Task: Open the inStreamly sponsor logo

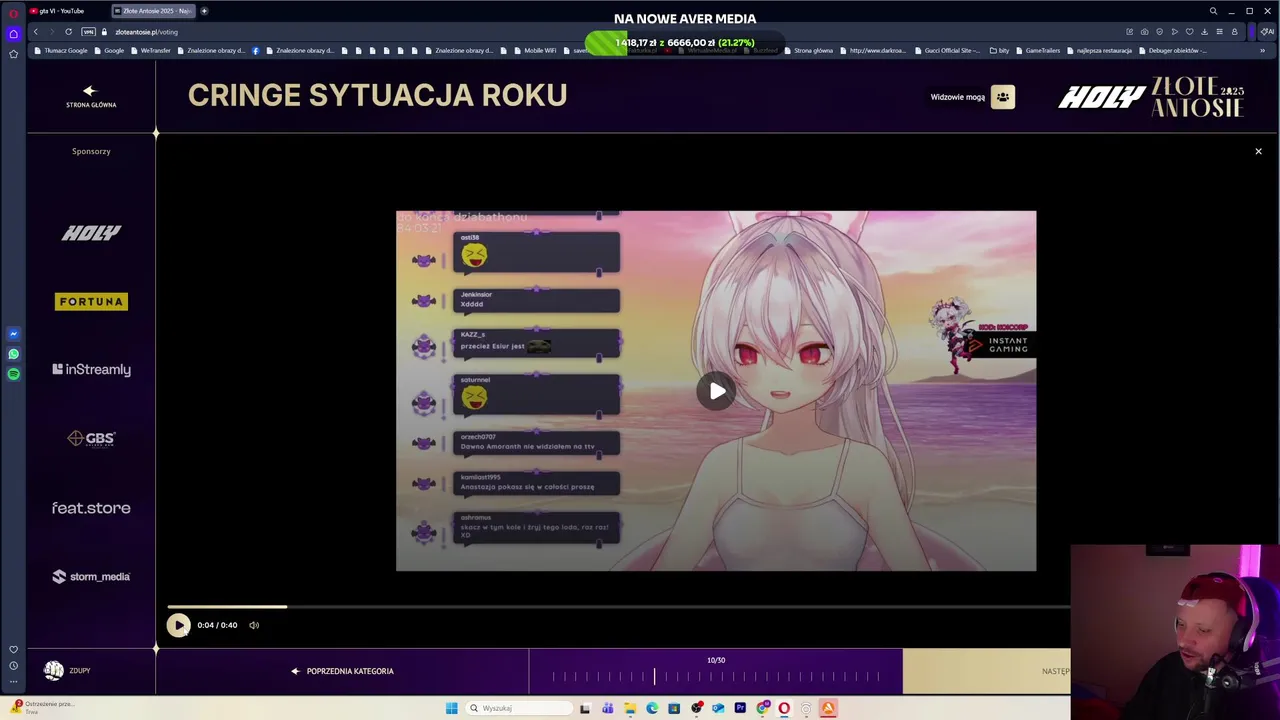Action: click(91, 369)
